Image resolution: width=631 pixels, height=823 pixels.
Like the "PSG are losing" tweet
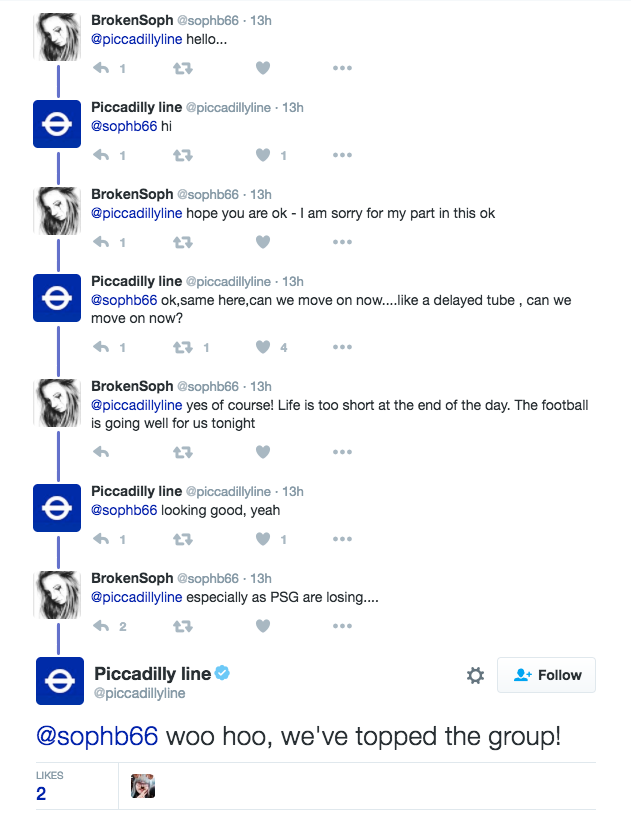pos(263,626)
